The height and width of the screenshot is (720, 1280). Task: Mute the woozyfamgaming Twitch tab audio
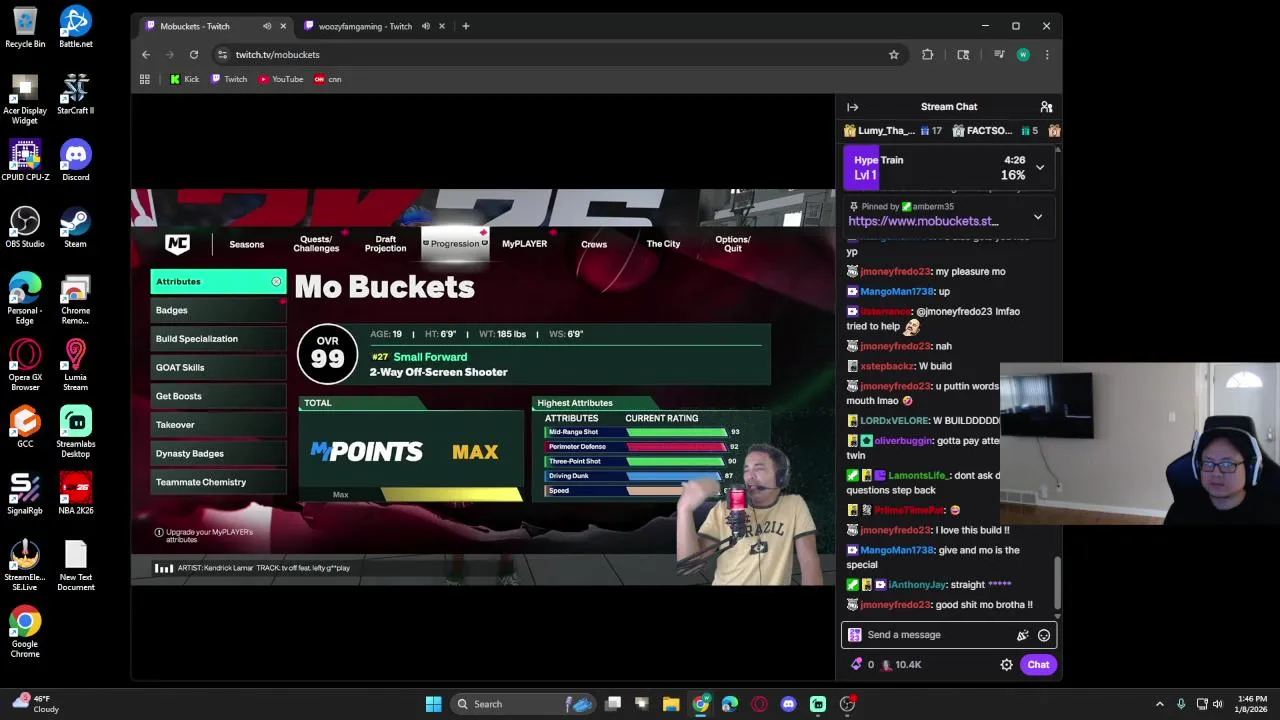coord(425,26)
